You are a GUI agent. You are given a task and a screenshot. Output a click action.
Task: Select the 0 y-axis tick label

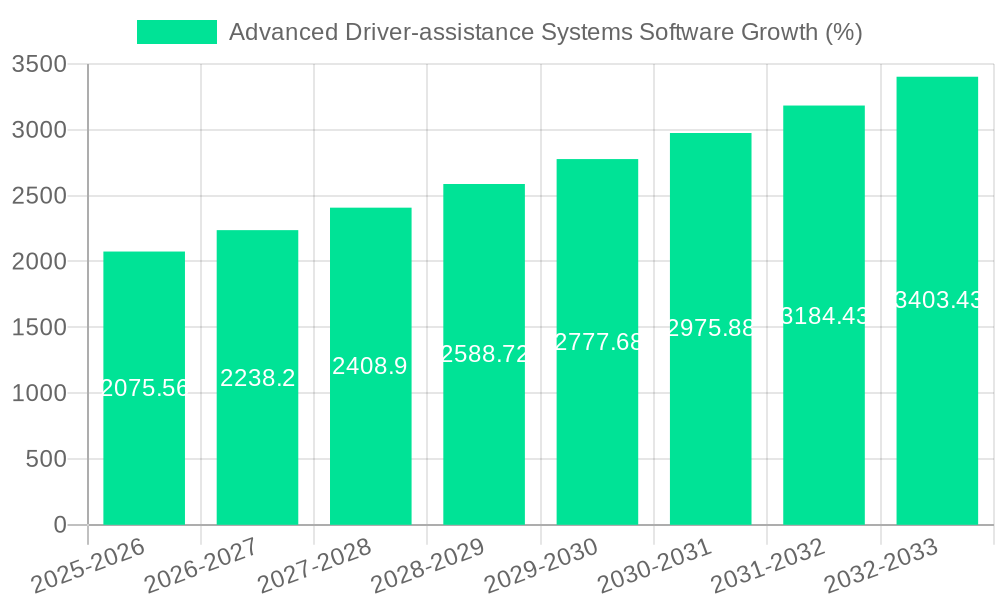pos(61,522)
